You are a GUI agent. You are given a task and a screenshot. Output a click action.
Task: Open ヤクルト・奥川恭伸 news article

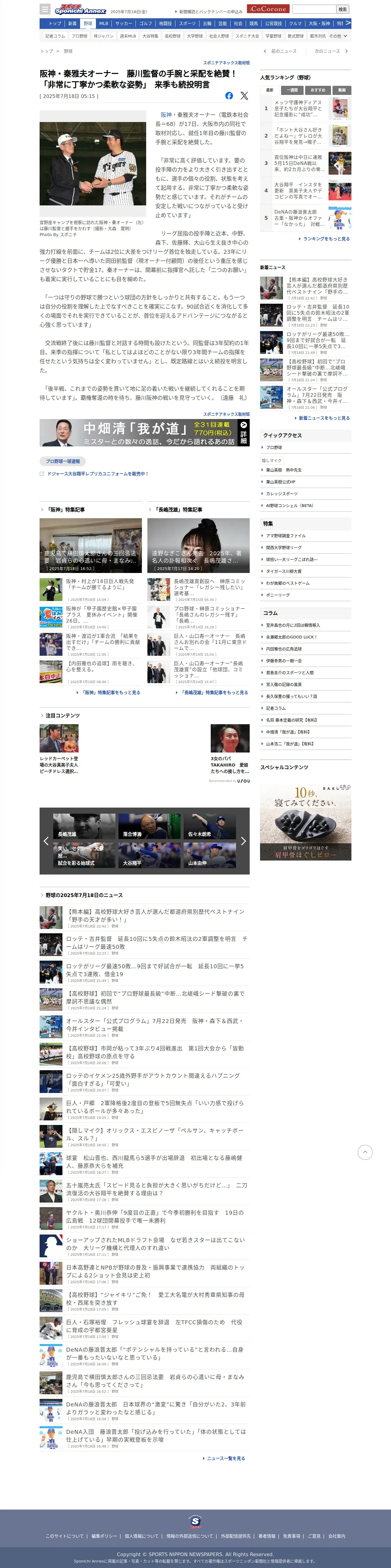point(144,1219)
